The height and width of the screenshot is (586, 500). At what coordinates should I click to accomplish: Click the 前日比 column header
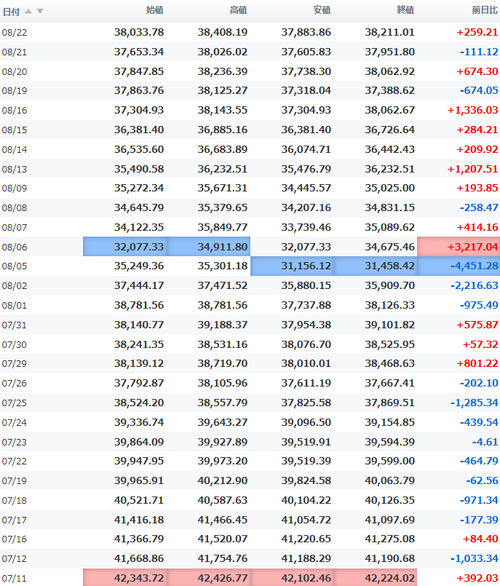[485, 10]
